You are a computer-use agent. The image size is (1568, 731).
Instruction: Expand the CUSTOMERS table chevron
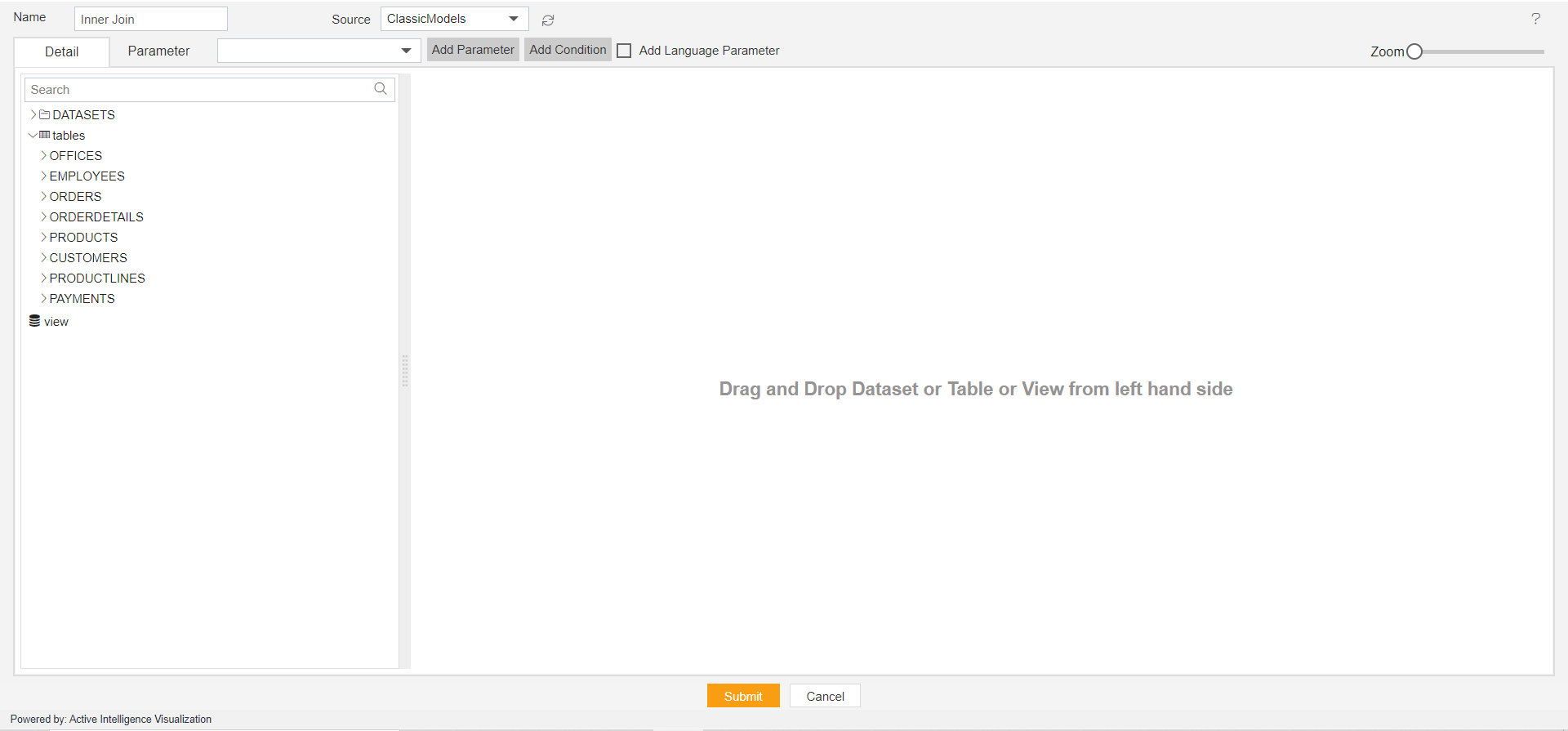click(x=44, y=257)
